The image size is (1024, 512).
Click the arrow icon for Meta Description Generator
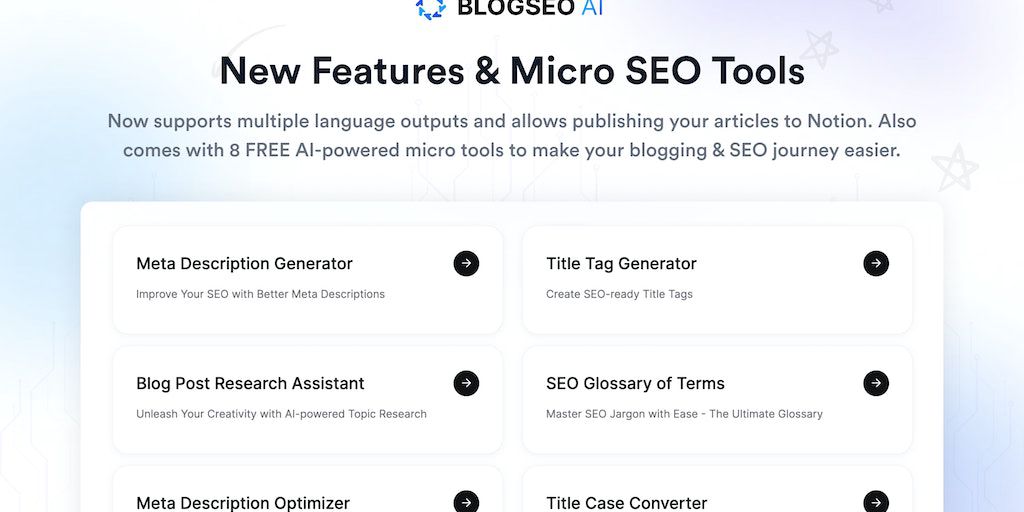[x=466, y=263]
